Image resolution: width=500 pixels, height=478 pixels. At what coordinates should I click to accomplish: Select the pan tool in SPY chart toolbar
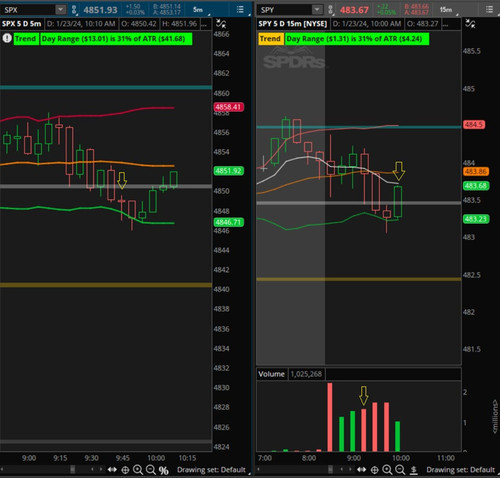(362, 470)
